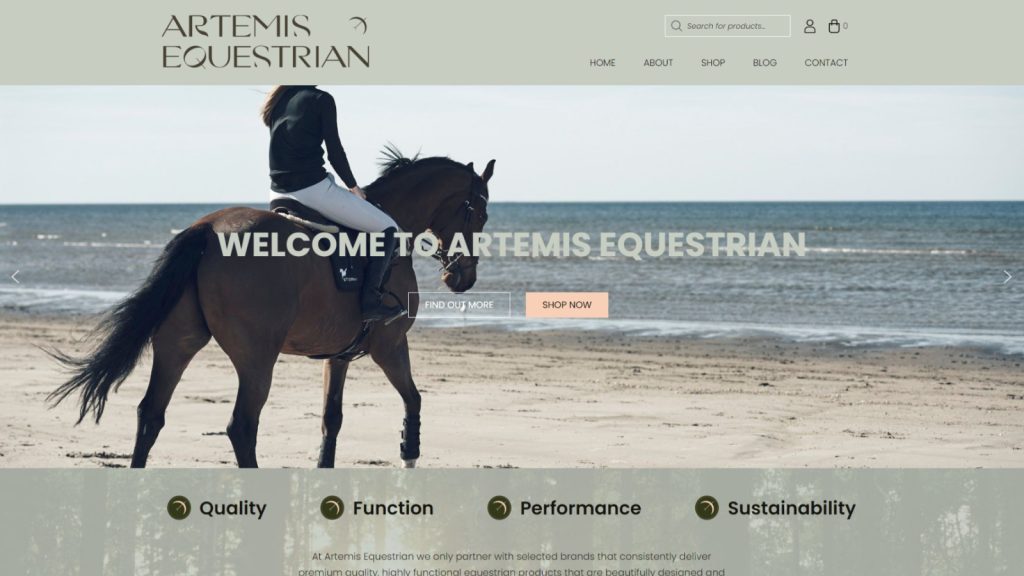
Task: Click the Quality feature icon
Action: 179,507
